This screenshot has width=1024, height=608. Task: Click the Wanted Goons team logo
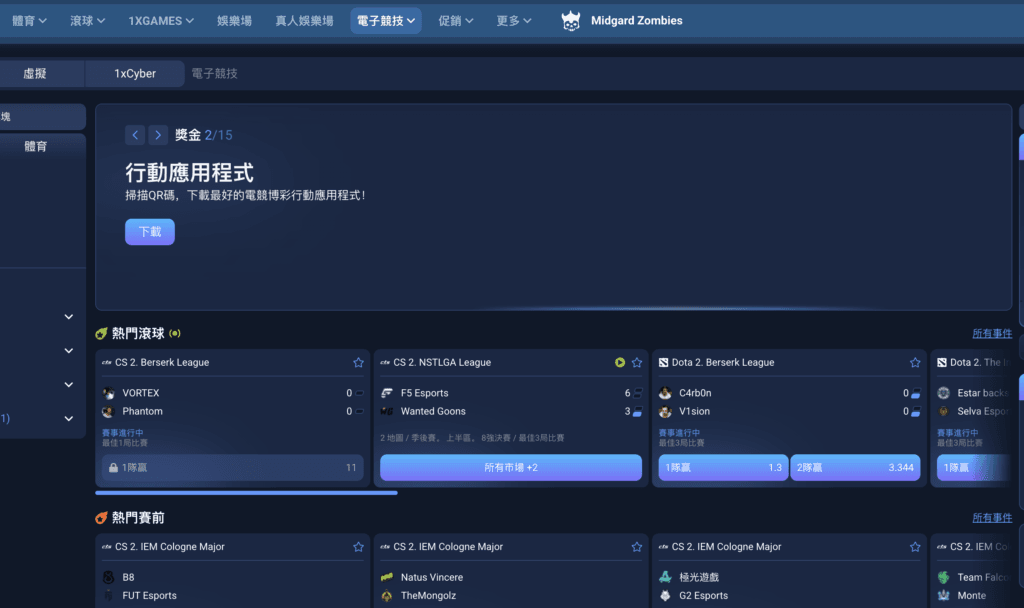click(387, 411)
